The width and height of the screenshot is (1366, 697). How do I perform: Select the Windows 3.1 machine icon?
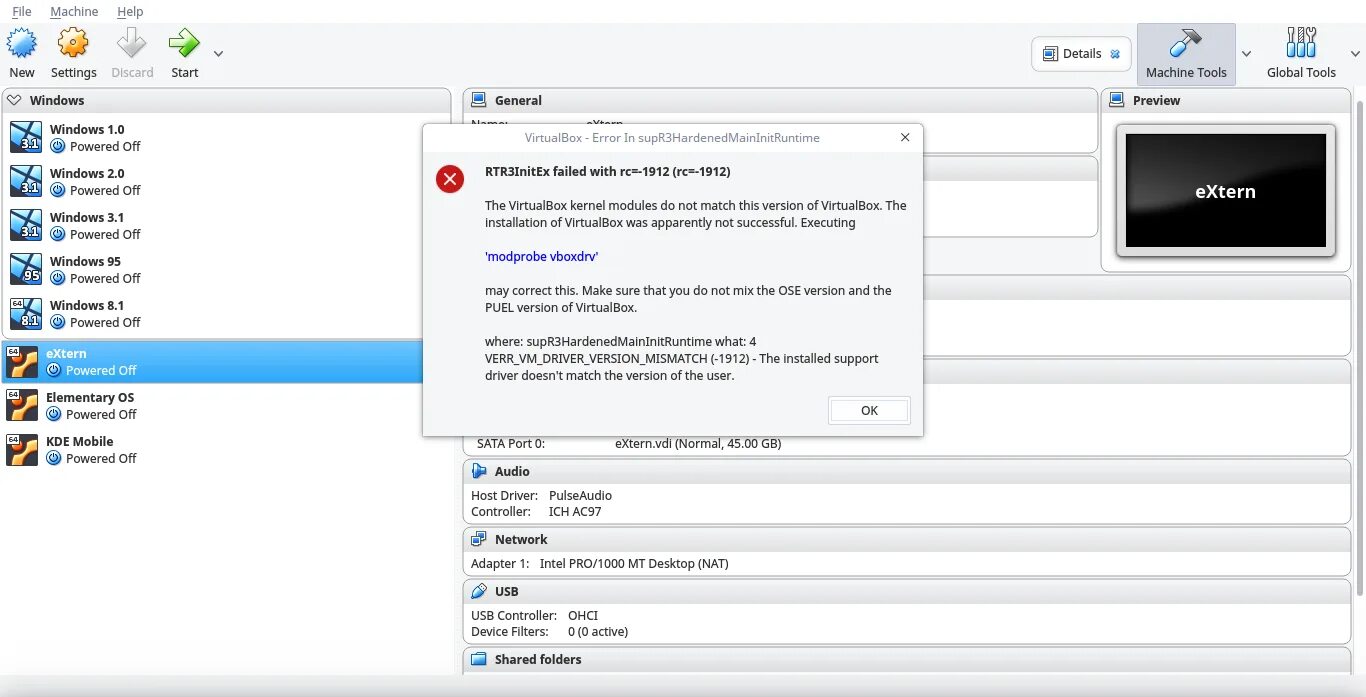(x=26, y=225)
